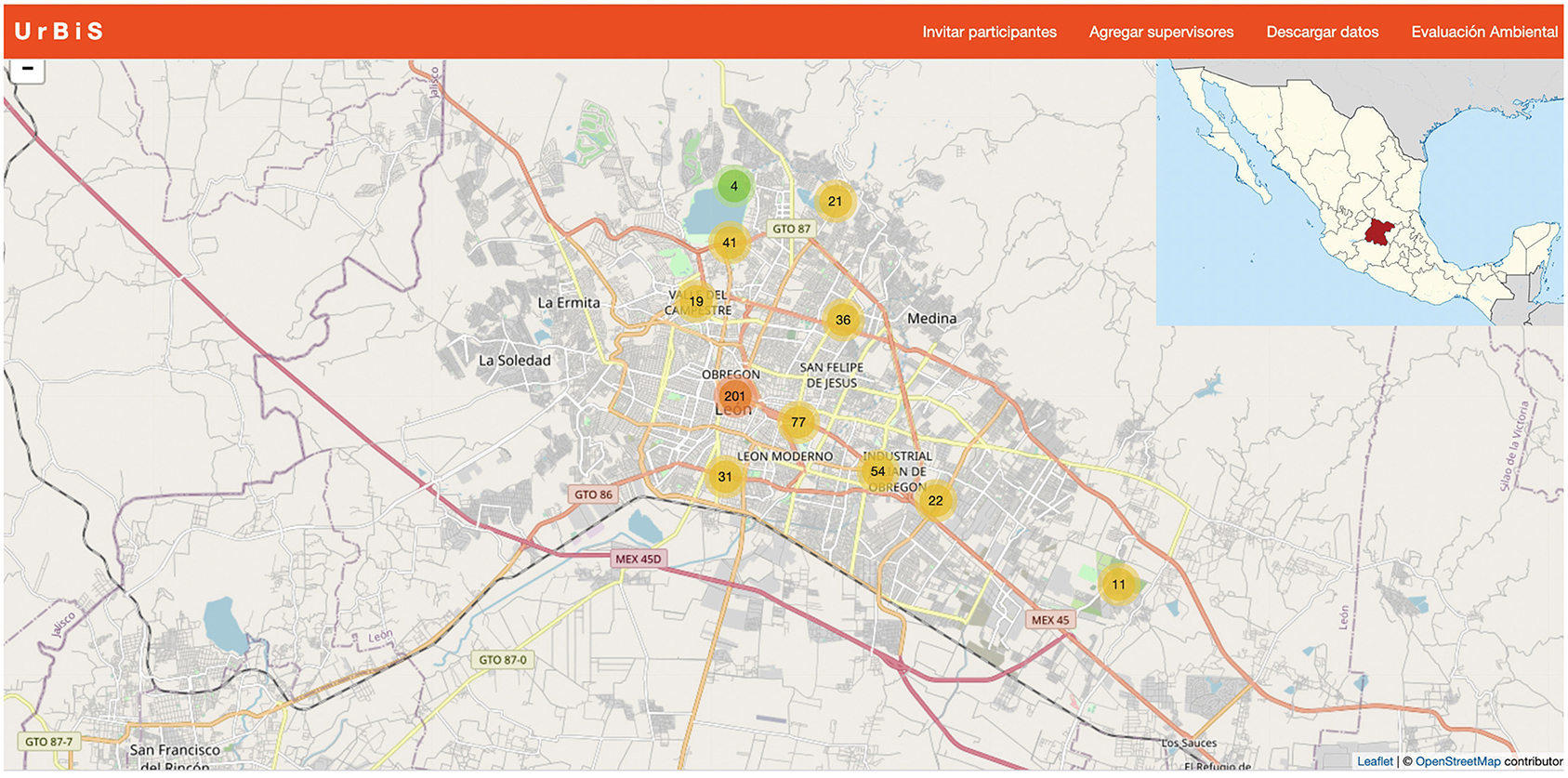Click the LEON MODERNO neighborhood label
Image resolution: width=1568 pixels, height=778 pixels.
(785, 456)
